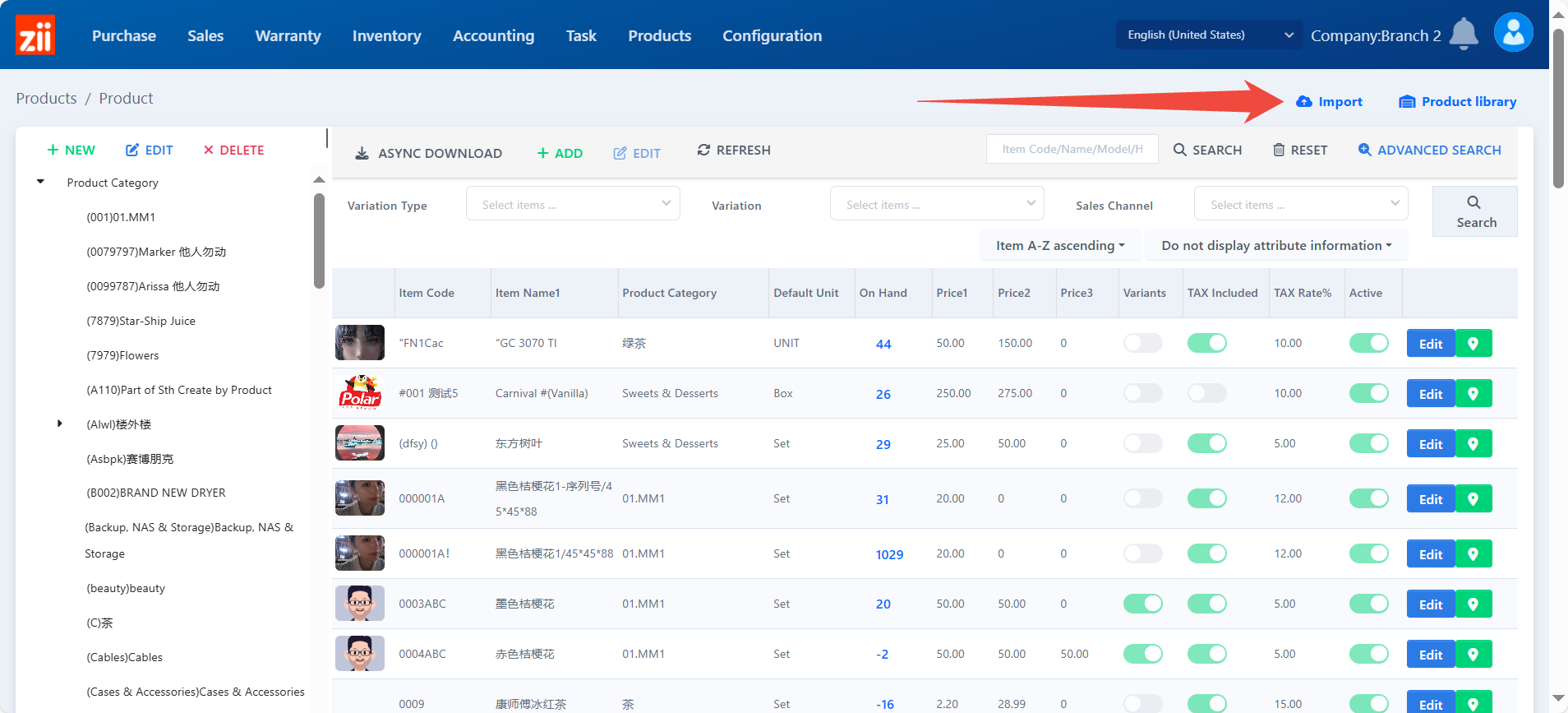Expand the (Alwl) category tree node
The image size is (1568, 713).
(x=59, y=424)
